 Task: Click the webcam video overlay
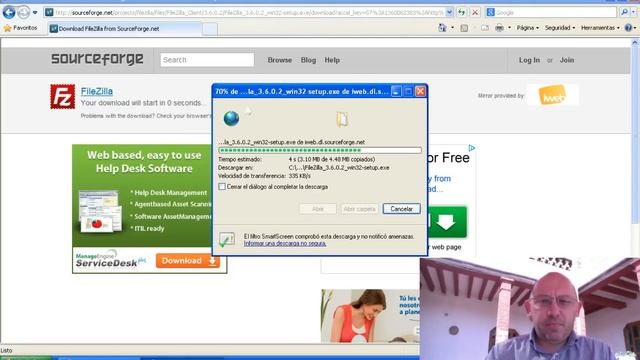pyautogui.click(x=530, y=309)
